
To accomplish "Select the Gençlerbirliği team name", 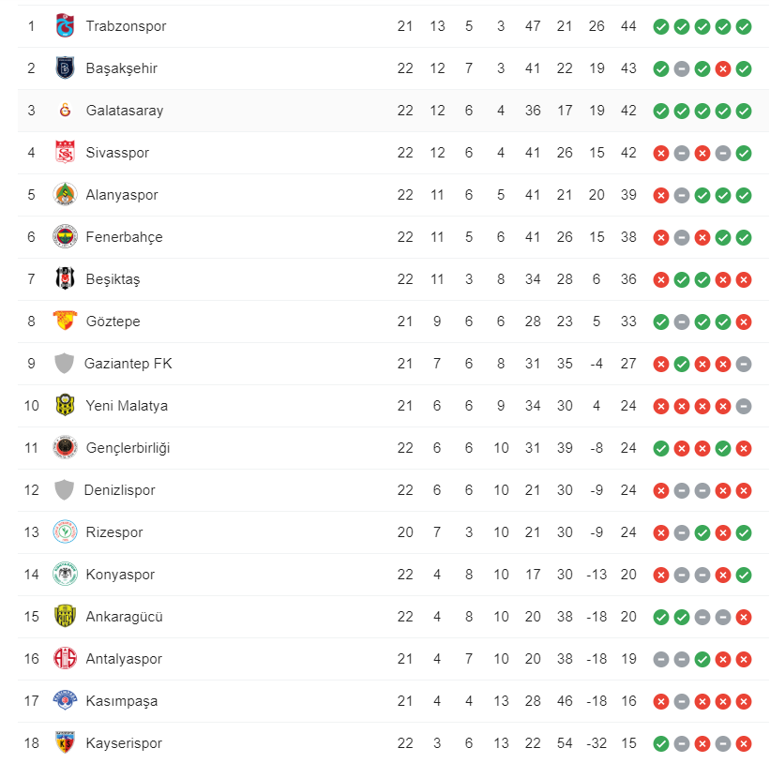I will click(x=128, y=448).
